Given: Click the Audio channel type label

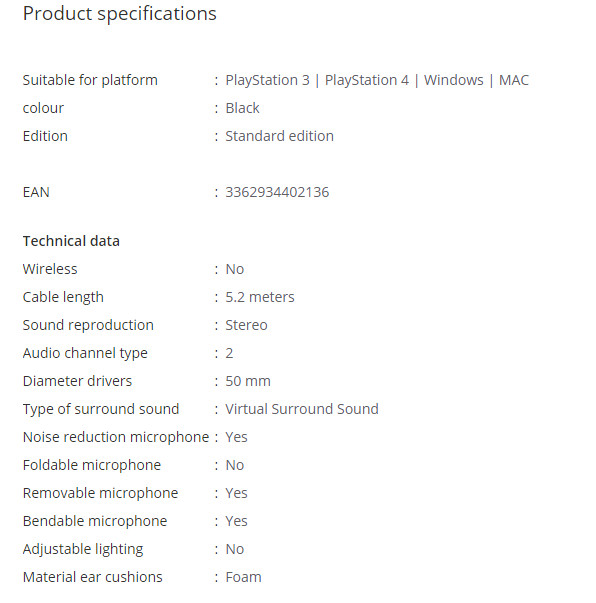Looking at the screenshot, I should coord(85,353).
